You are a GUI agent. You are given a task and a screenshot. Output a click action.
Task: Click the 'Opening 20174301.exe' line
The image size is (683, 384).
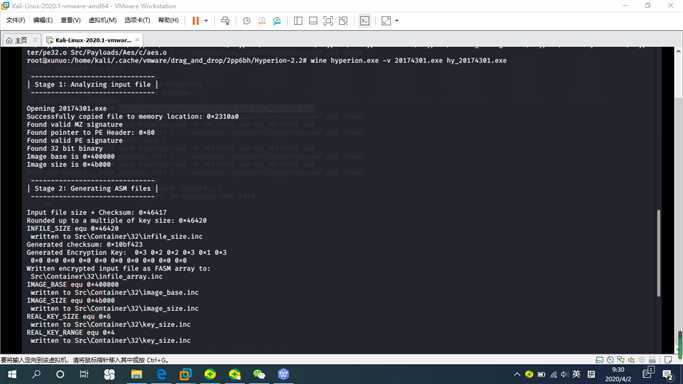tap(66, 108)
